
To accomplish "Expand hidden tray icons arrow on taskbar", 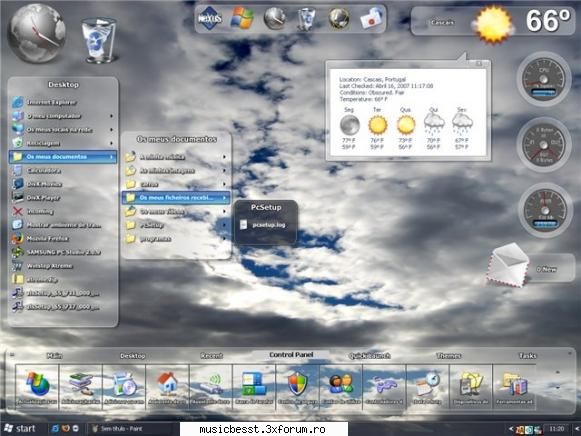I will point(511,429).
